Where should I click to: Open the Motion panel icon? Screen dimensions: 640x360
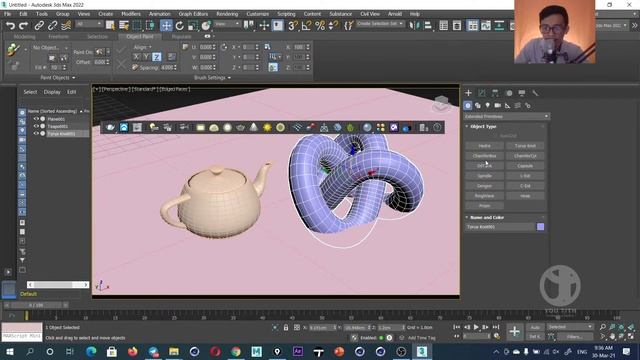(x=509, y=93)
